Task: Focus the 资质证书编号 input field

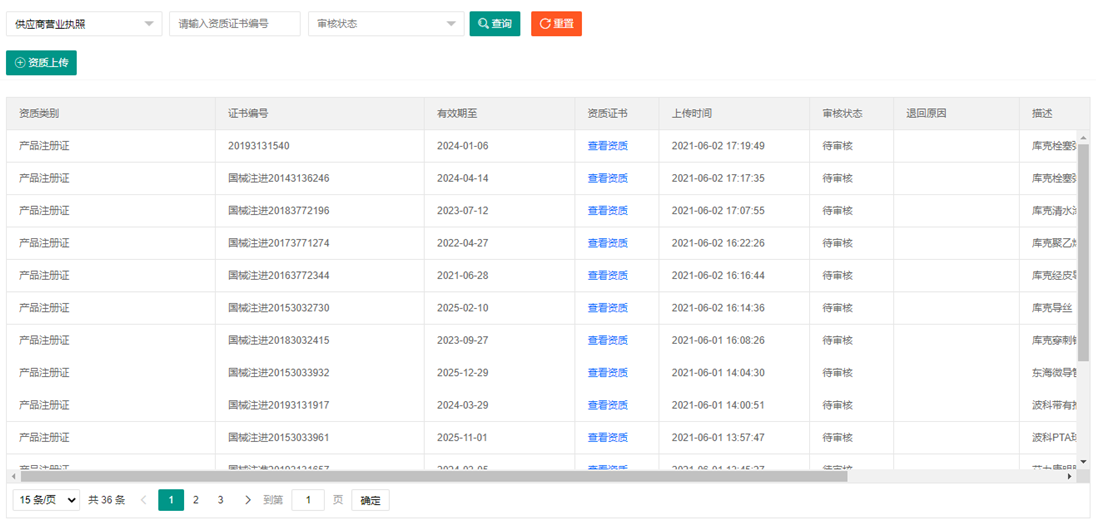Action: coord(235,24)
